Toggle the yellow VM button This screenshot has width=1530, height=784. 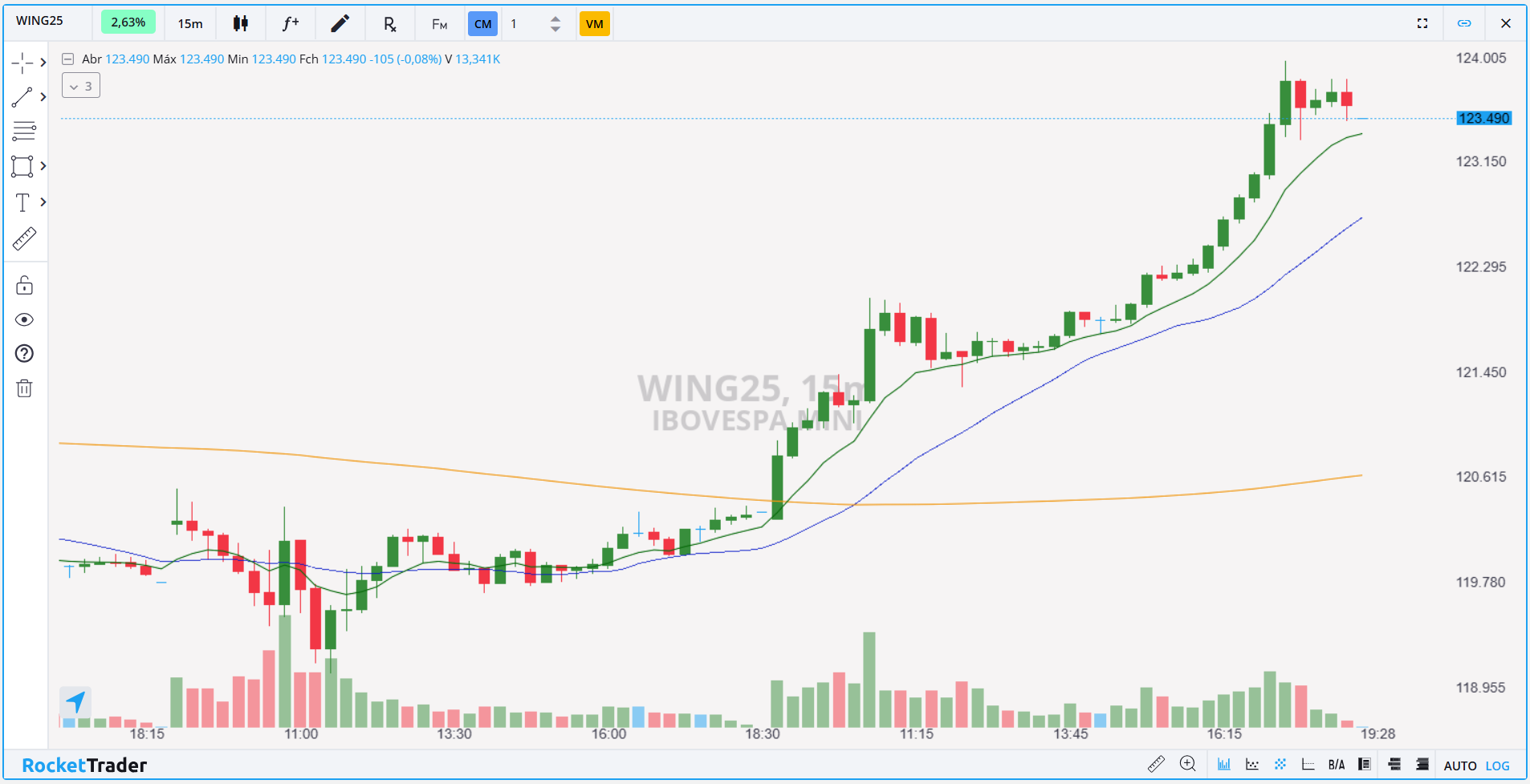(595, 24)
